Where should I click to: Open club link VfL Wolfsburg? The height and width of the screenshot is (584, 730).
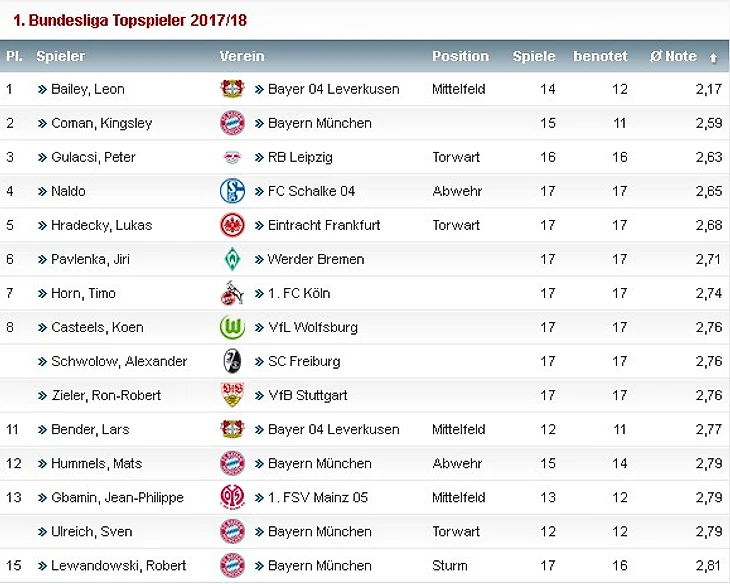(x=313, y=327)
